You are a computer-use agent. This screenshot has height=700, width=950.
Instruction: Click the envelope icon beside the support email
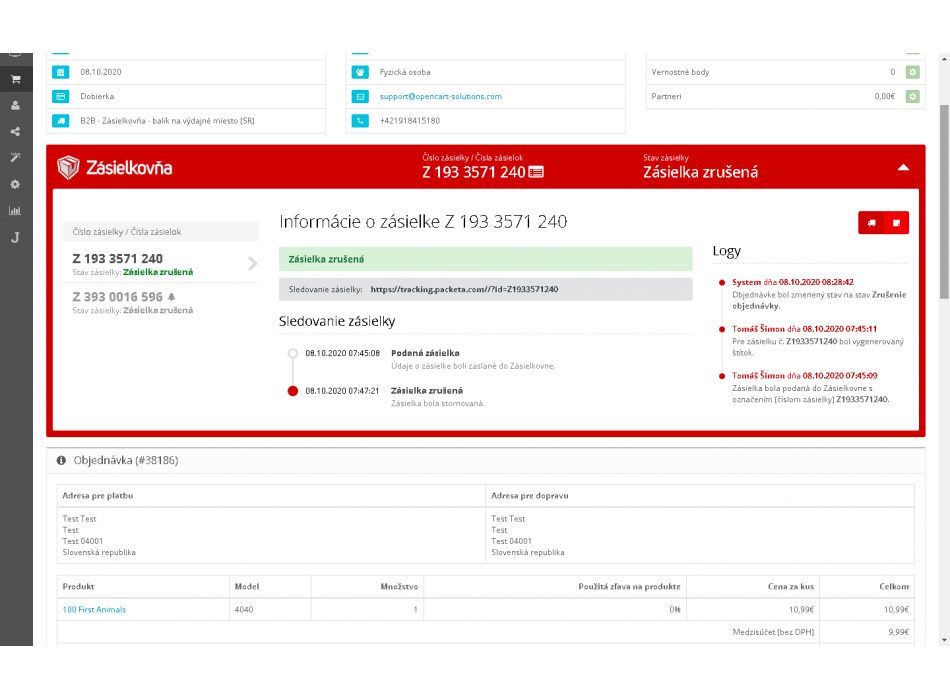tap(360, 96)
